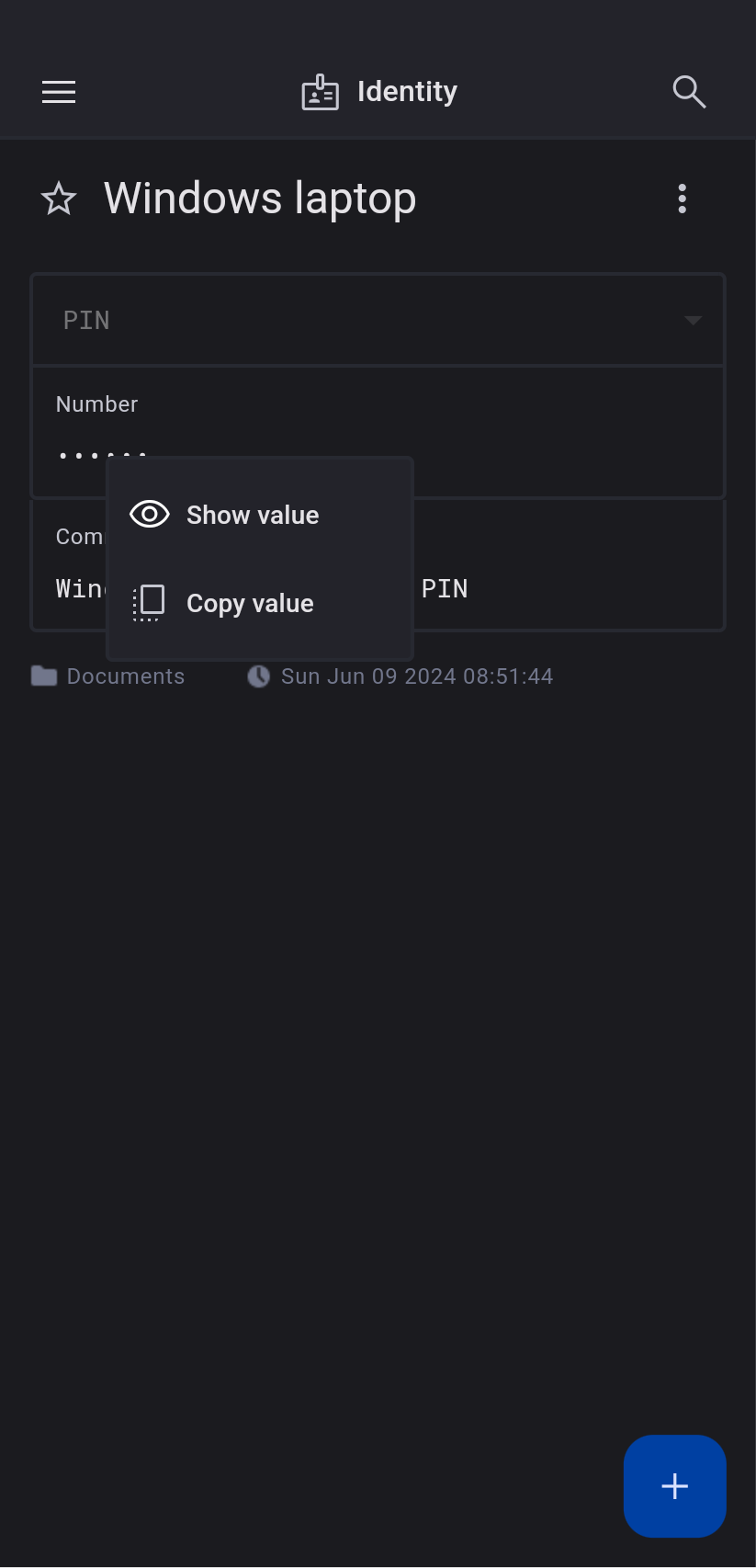Open the three-dot more options menu
756x1568 pixels.
[682, 199]
